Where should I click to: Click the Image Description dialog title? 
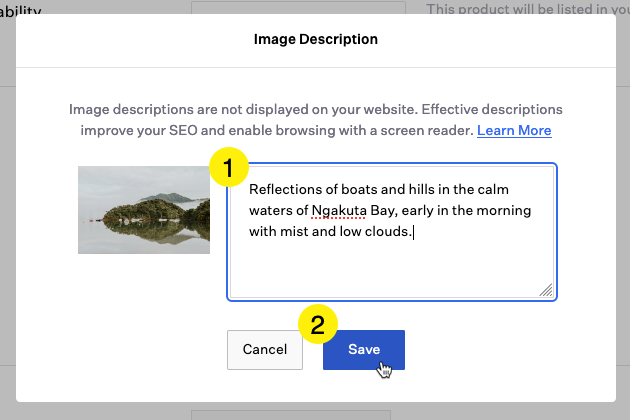click(x=316, y=40)
